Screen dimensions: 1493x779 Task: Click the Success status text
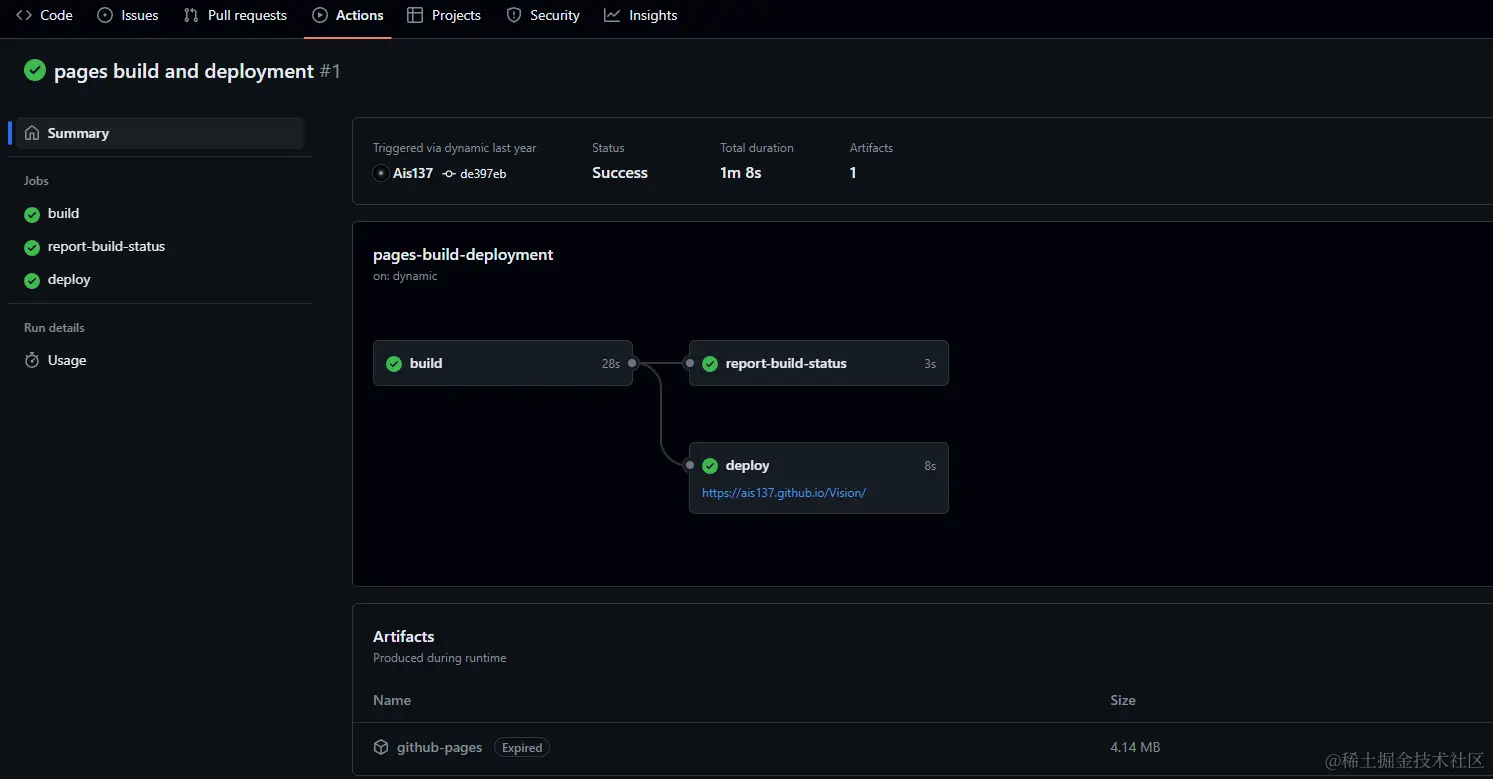point(620,173)
